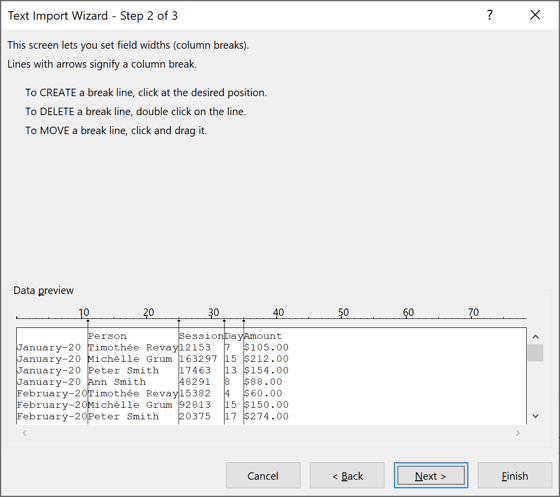Select the column break arrow before Amount column

(244, 322)
